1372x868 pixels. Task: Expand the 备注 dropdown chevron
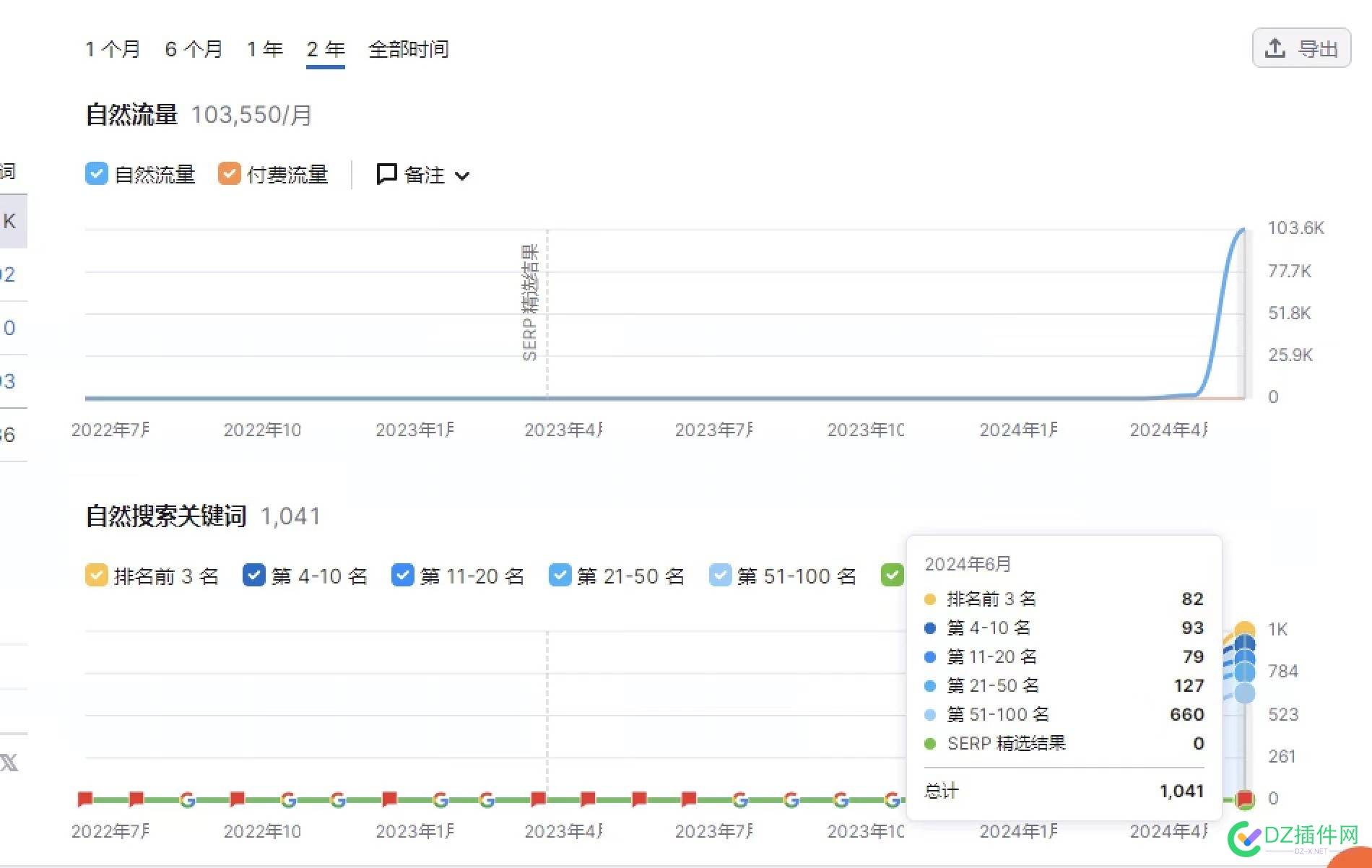(463, 175)
